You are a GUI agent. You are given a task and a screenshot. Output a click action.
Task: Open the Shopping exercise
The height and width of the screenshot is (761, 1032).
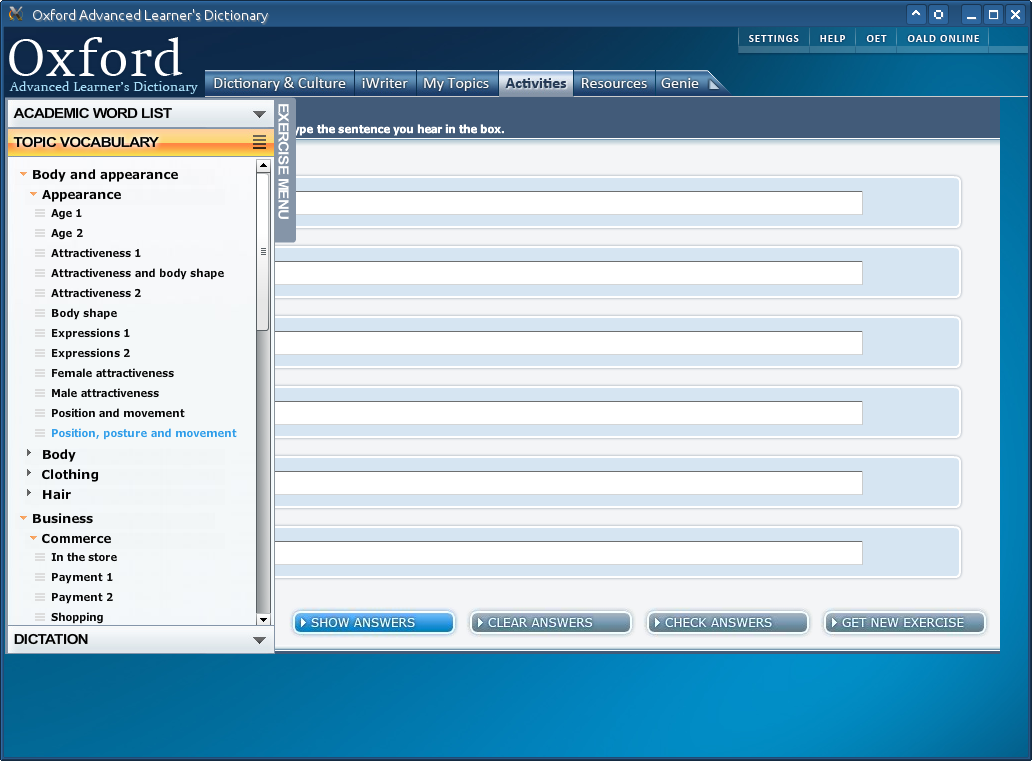[77, 617]
